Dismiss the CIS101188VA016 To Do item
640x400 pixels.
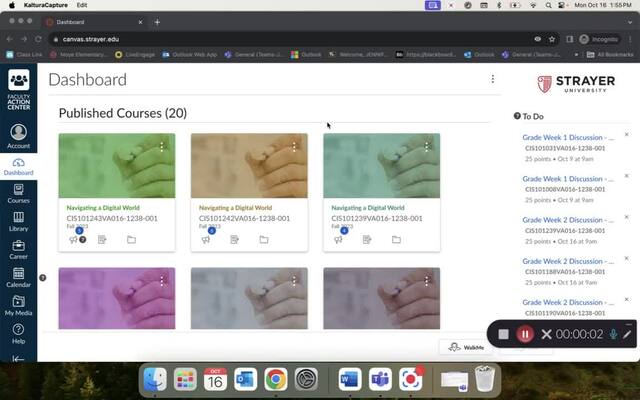tap(627, 258)
